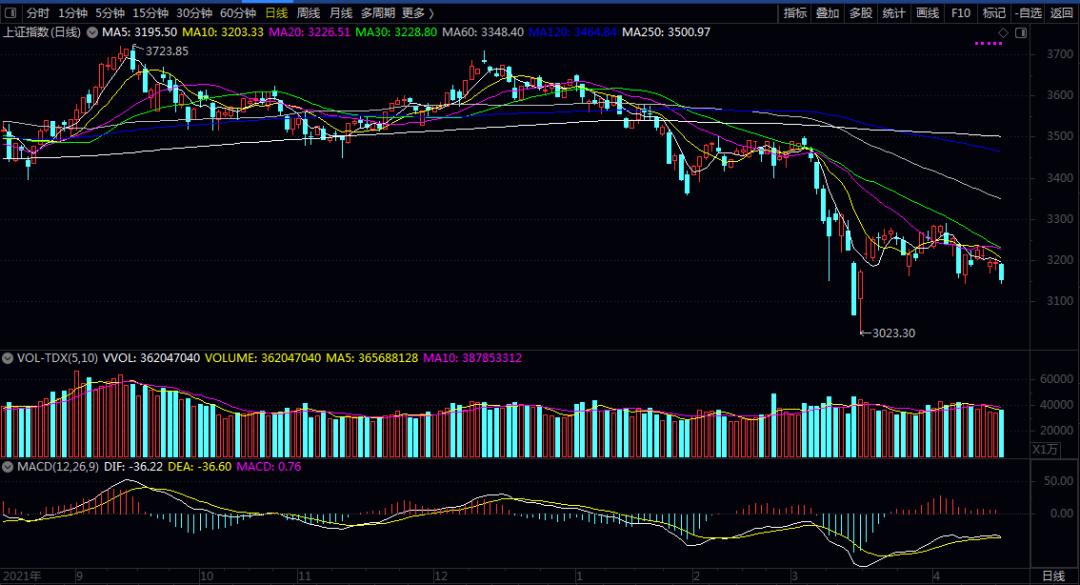Click the 3023.30 low price label
This screenshot has width=1080, height=585.
(894, 333)
